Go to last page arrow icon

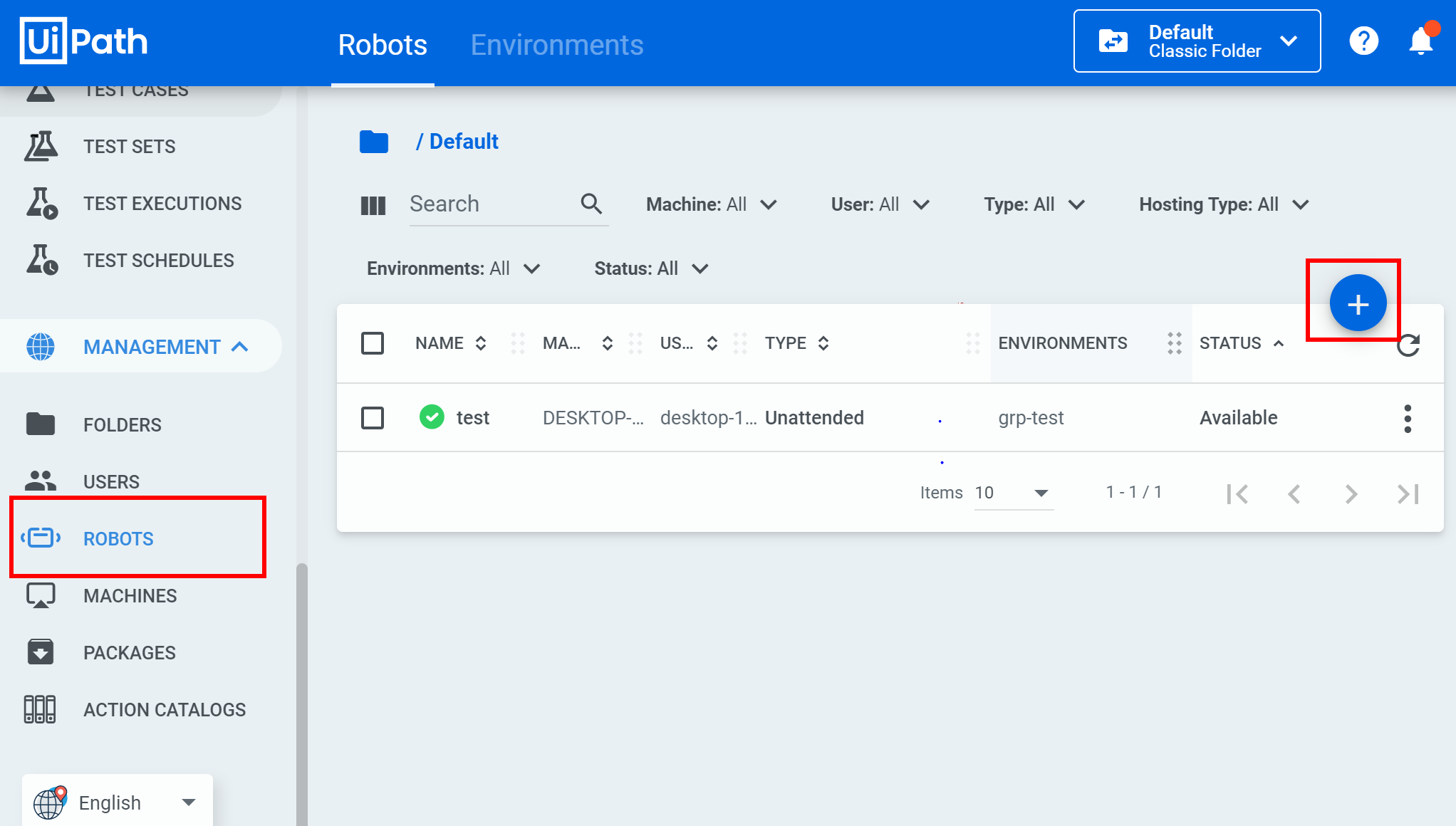[x=1408, y=493]
